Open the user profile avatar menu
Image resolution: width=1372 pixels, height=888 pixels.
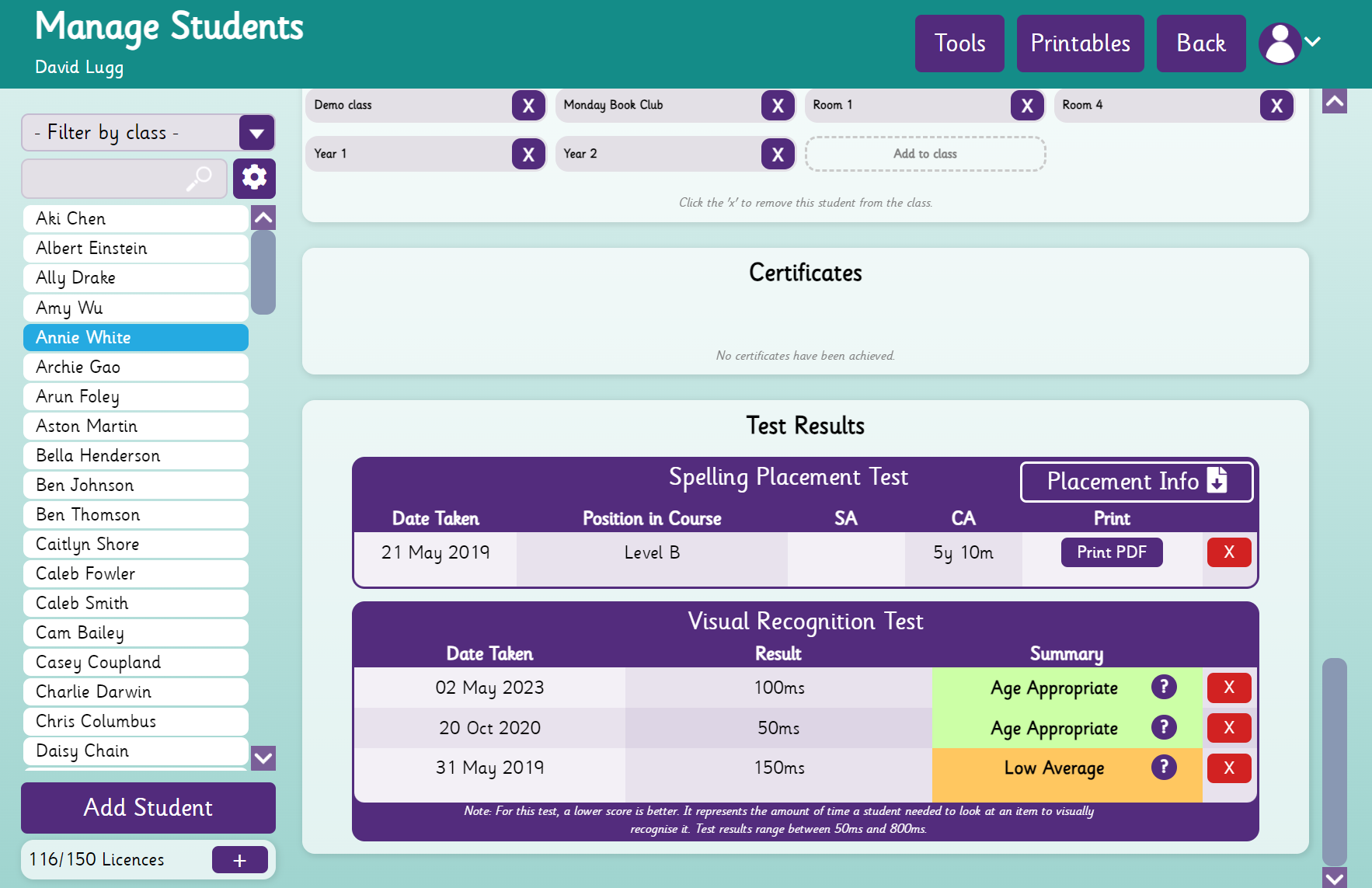[x=1280, y=44]
